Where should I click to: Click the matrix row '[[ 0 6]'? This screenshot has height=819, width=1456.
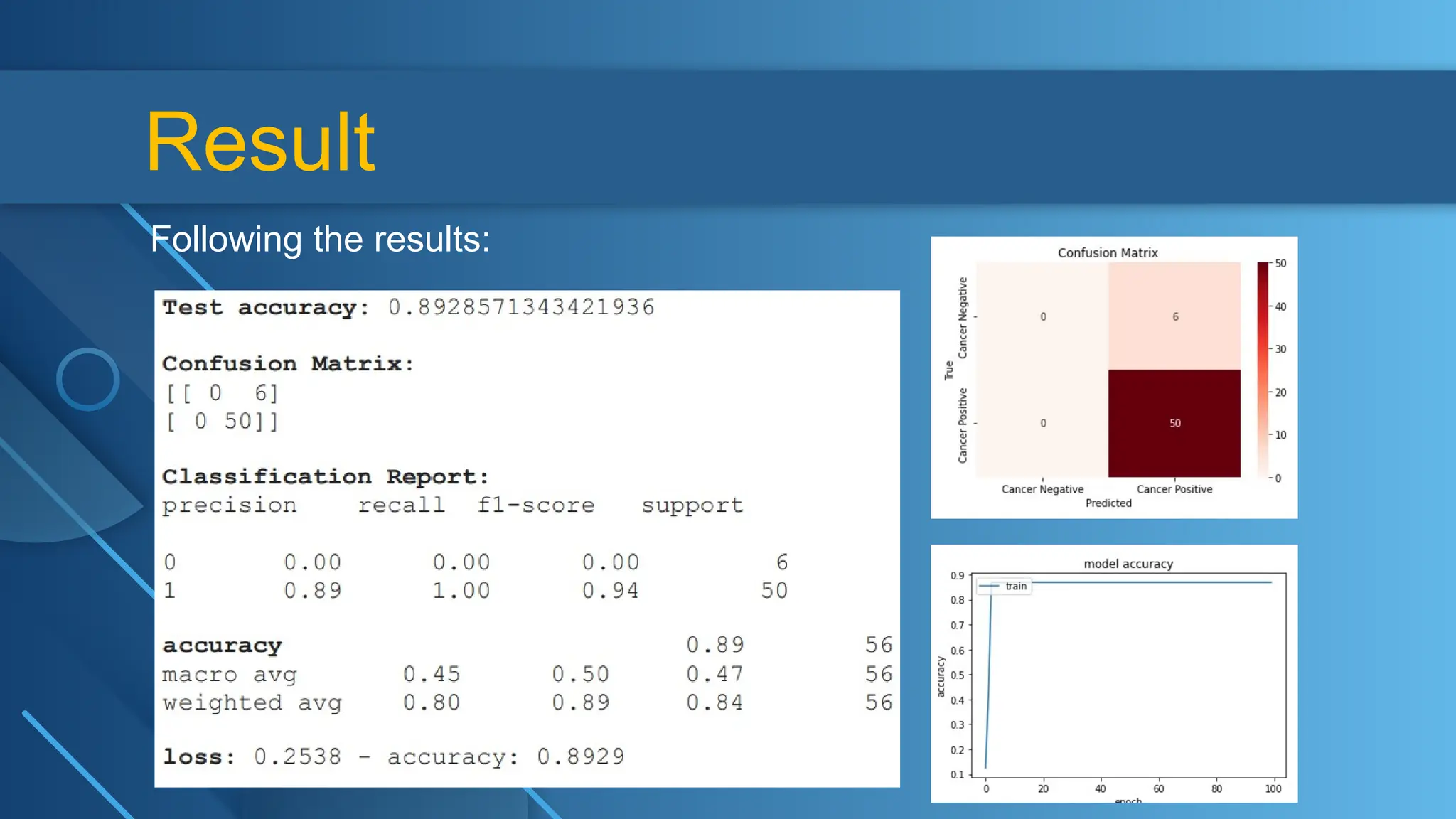(222, 393)
